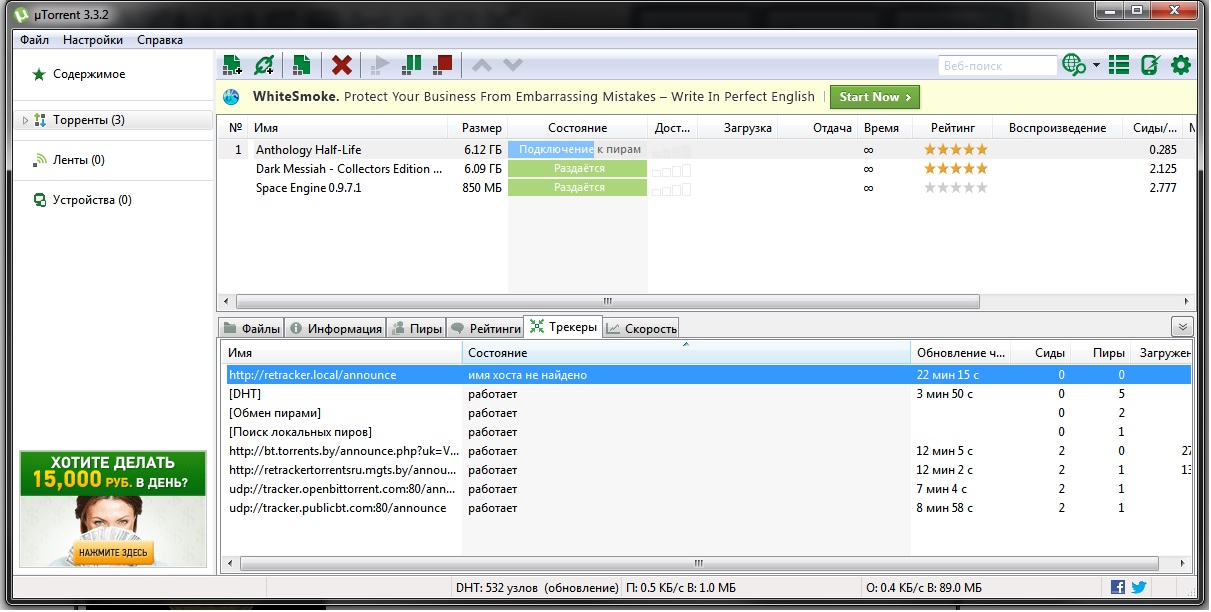
Task: Click the progress bar of Anthology Half-Life
Action: click(577, 149)
